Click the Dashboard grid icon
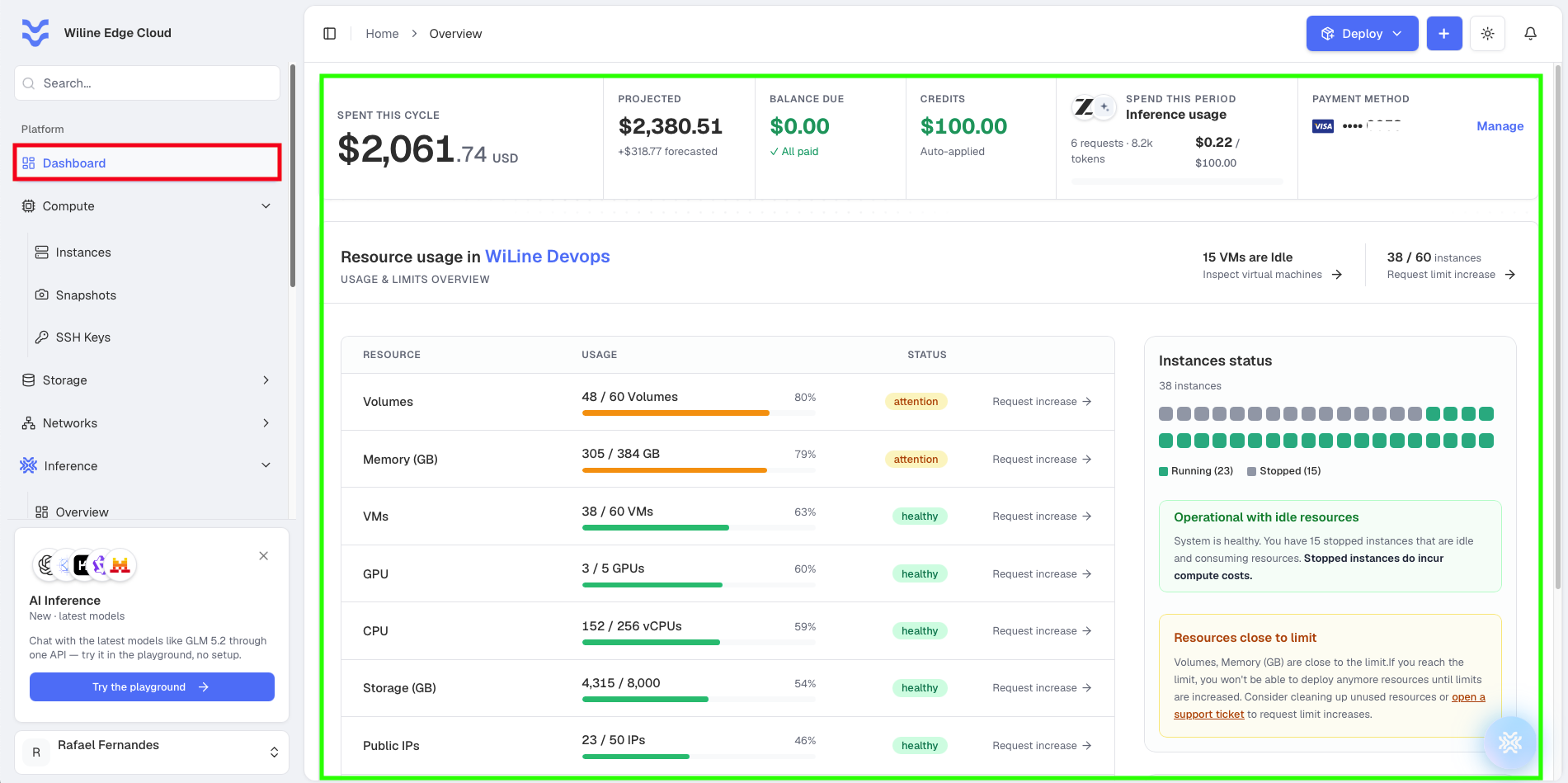Image resolution: width=1568 pixels, height=783 pixels. (29, 163)
